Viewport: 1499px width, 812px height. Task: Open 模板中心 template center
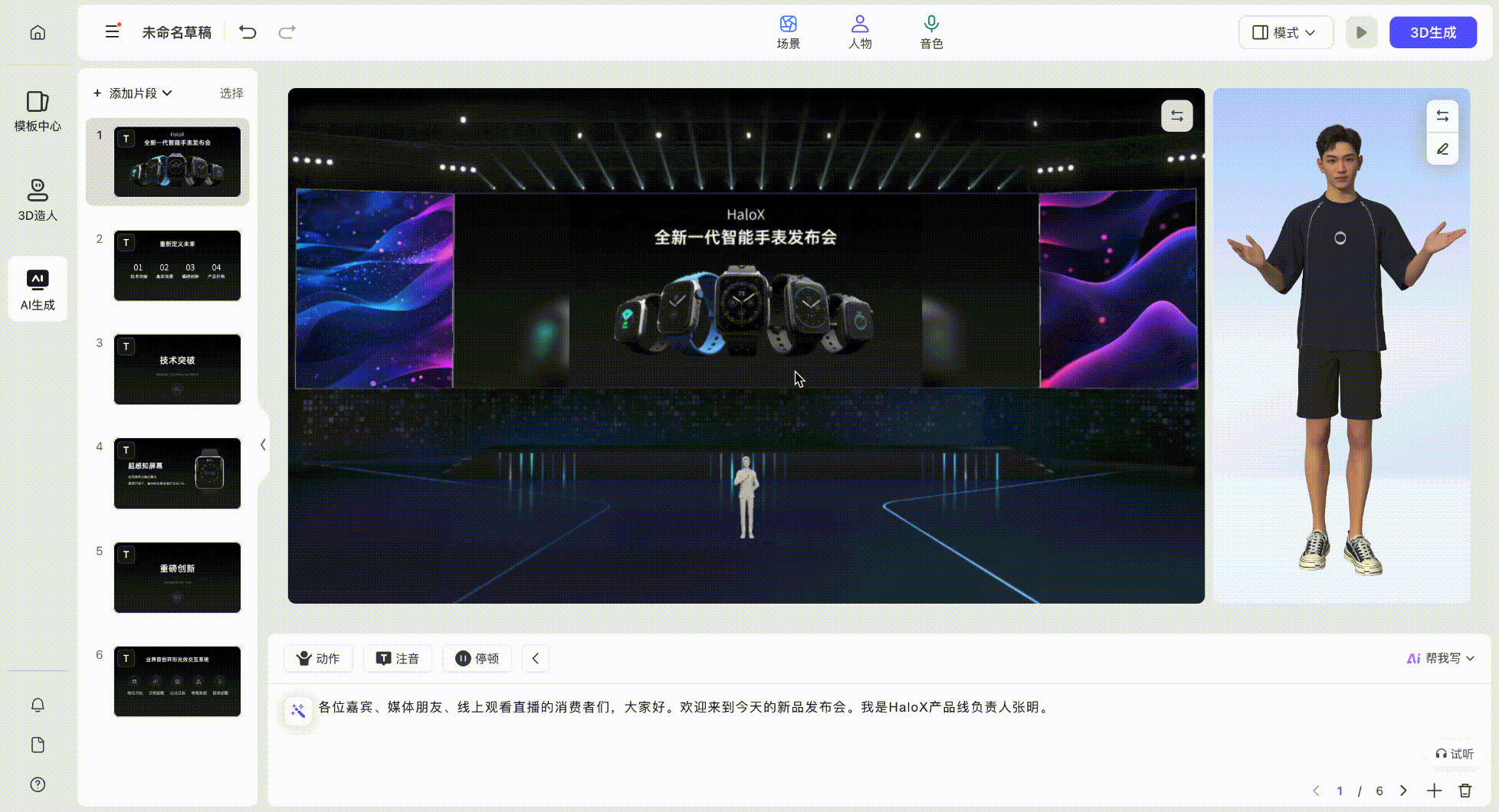click(x=38, y=111)
